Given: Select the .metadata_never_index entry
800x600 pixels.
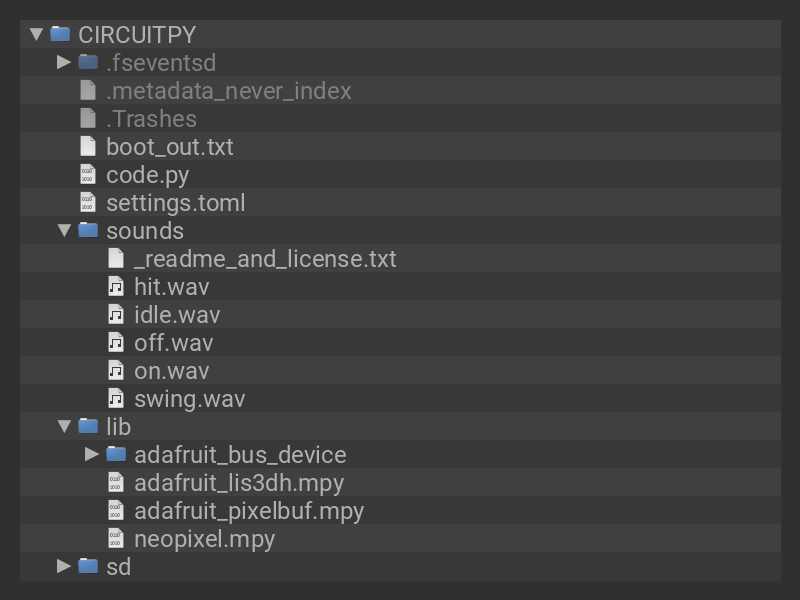Looking at the screenshot, I should click(229, 90).
